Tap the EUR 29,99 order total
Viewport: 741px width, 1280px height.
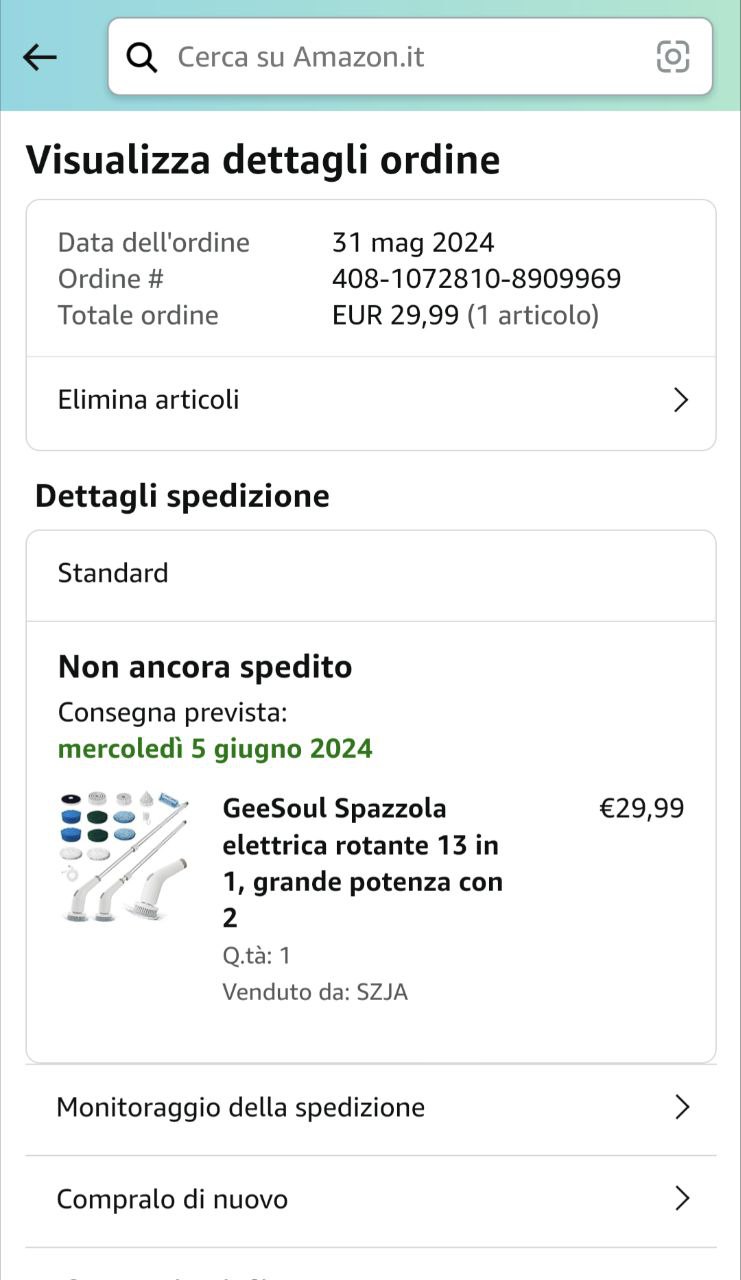tap(395, 315)
